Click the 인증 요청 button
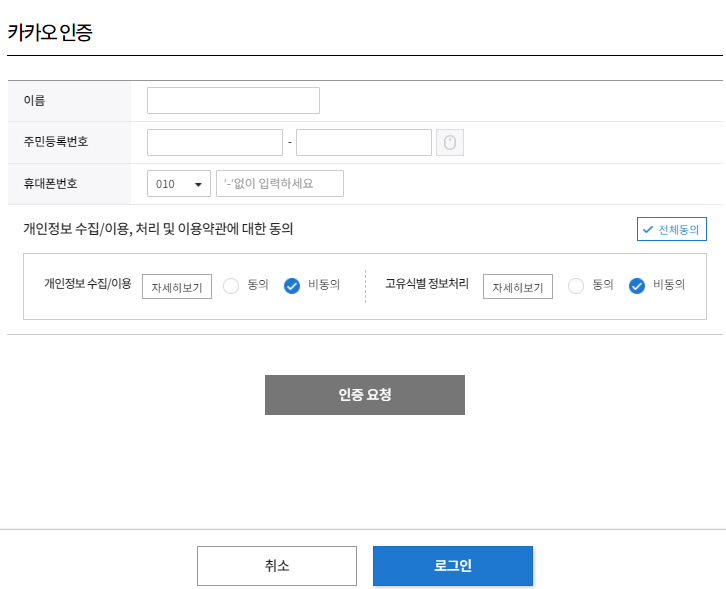The height and width of the screenshot is (589, 726). [365, 395]
